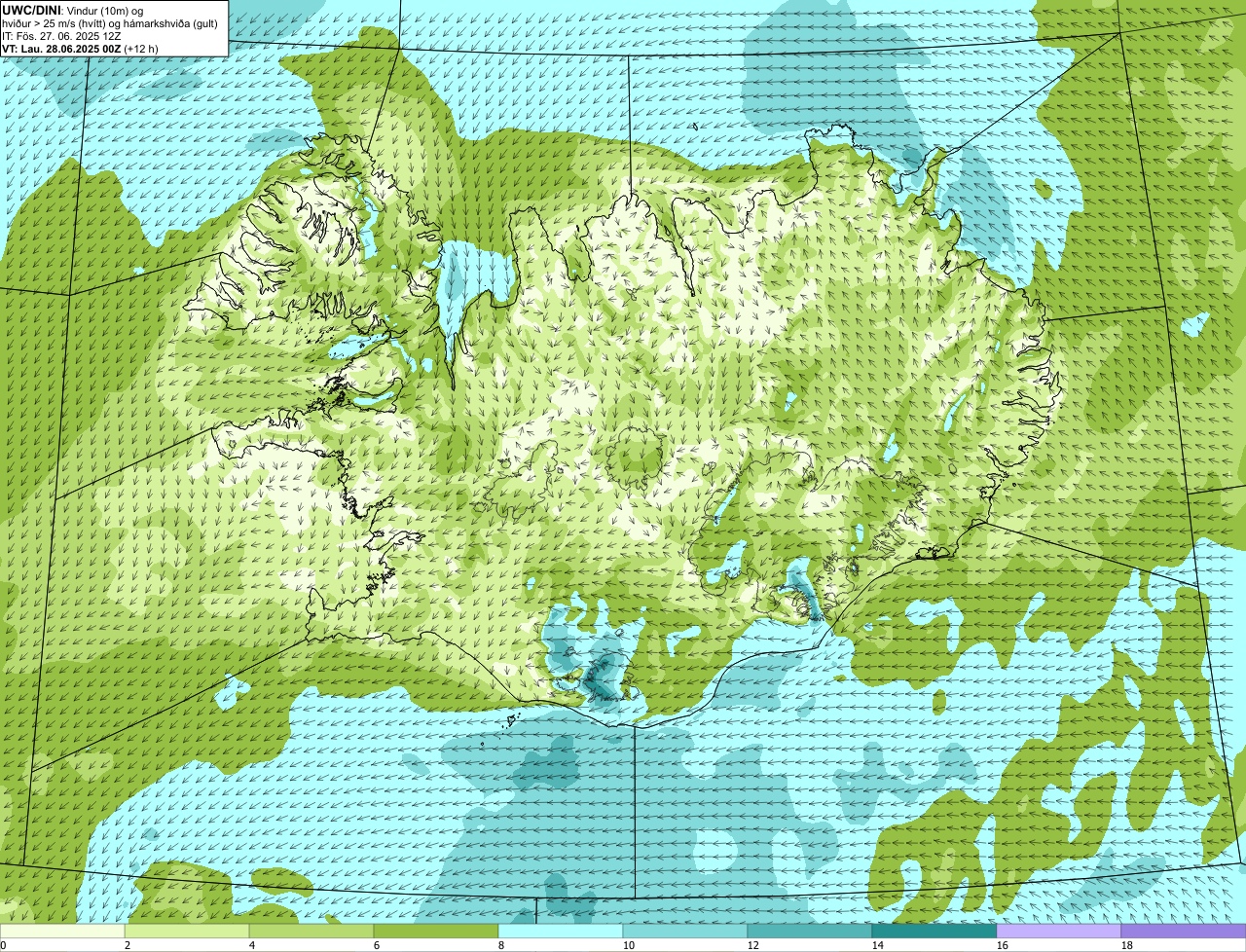Click the legend scale label '18'
This screenshot has width=1246, height=952.
click(1127, 945)
